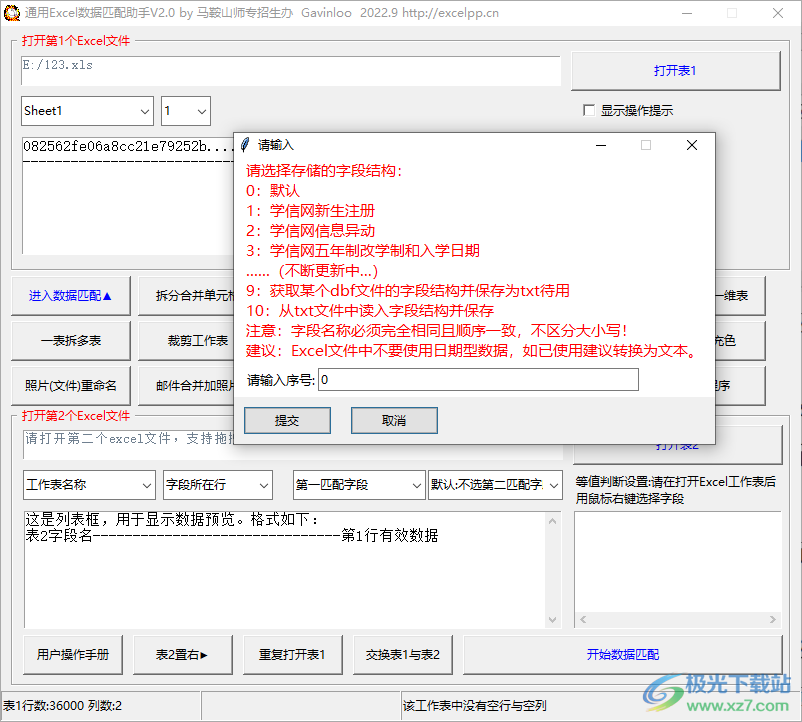Click option text 10: 从txt文件中读入字段结构并保存

point(370,310)
